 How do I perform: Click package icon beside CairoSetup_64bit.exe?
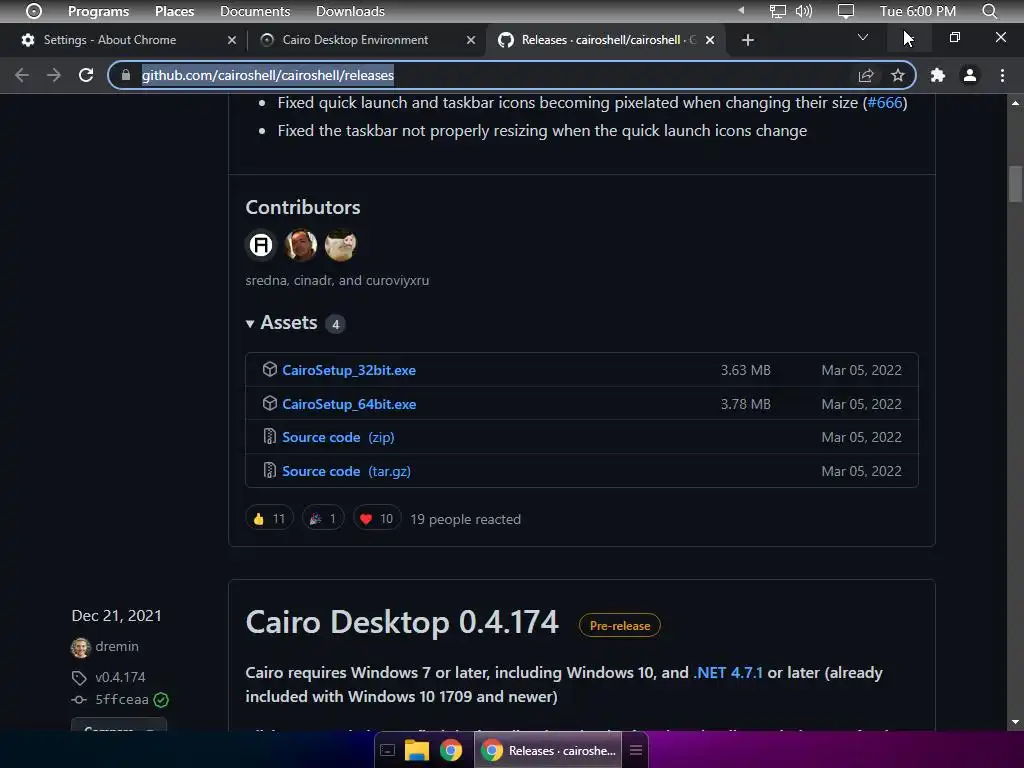click(x=270, y=404)
